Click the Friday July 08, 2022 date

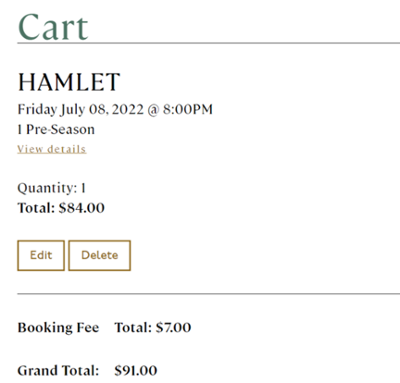click(80, 109)
